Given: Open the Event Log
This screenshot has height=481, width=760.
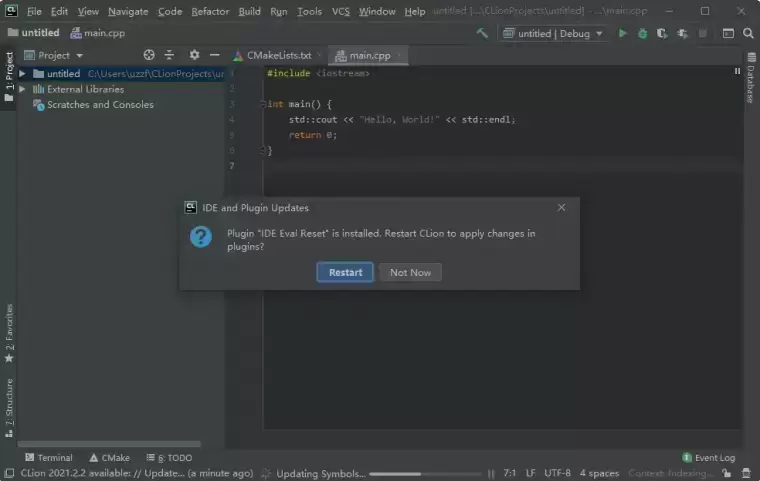Looking at the screenshot, I should coord(709,458).
